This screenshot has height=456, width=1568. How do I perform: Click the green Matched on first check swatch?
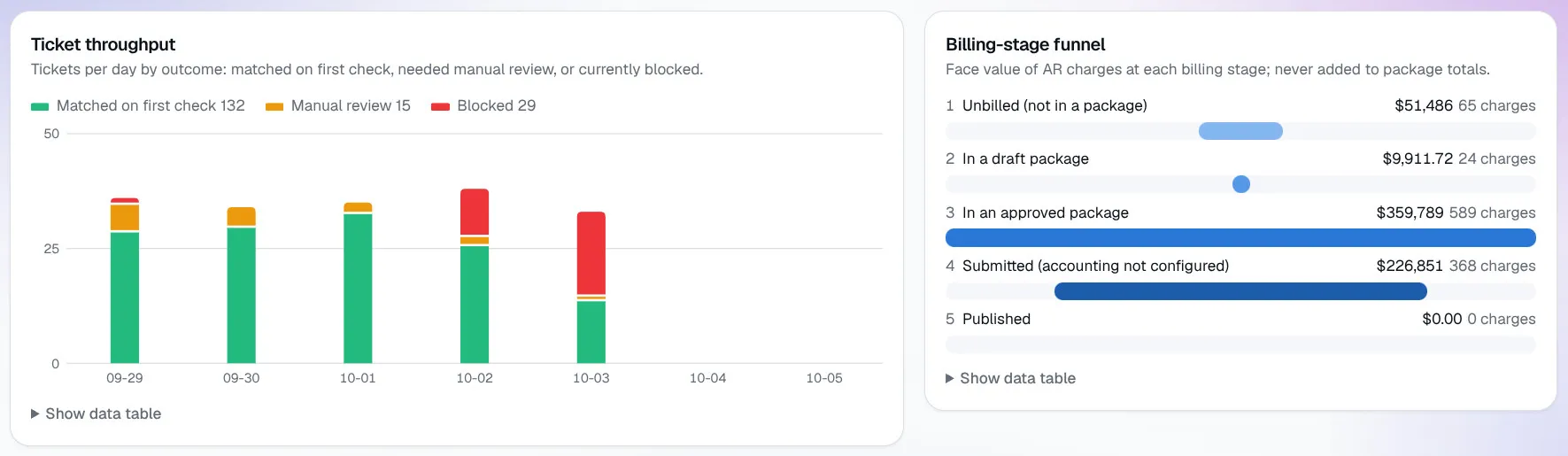click(x=40, y=106)
